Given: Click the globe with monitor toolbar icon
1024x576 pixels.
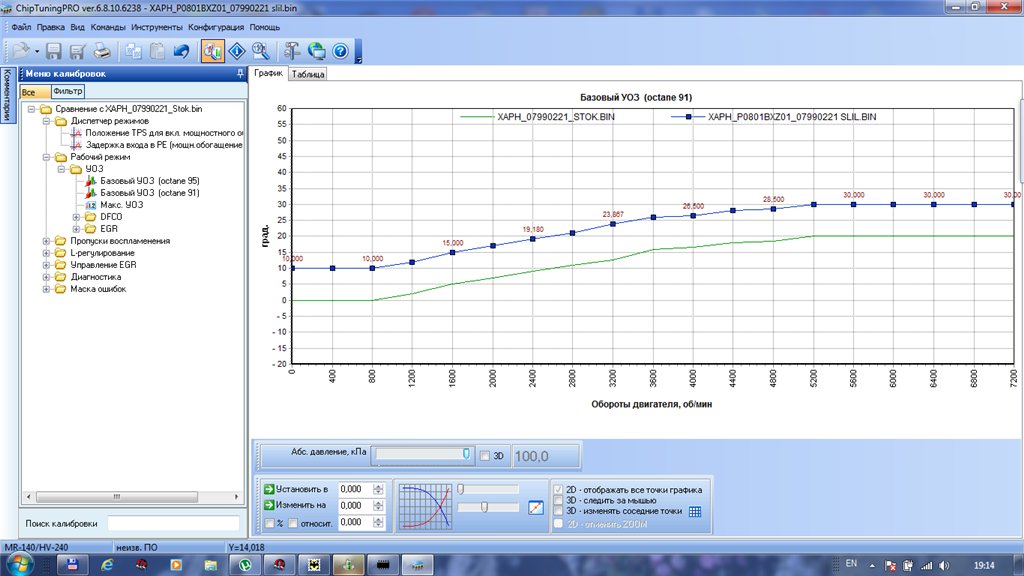Looking at the screenshot, I should [316, 51].
